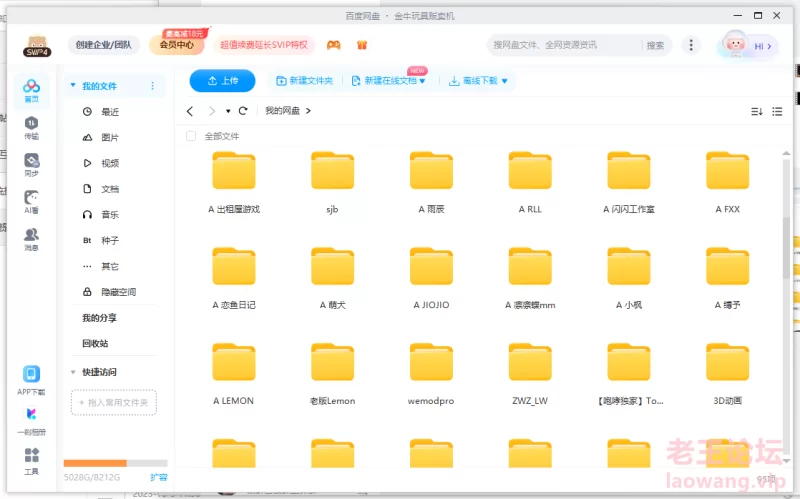This screenshot has height=499, width=800.
Task: Click the SVIP bear avatar logo
Action: (x=37, y=46)
